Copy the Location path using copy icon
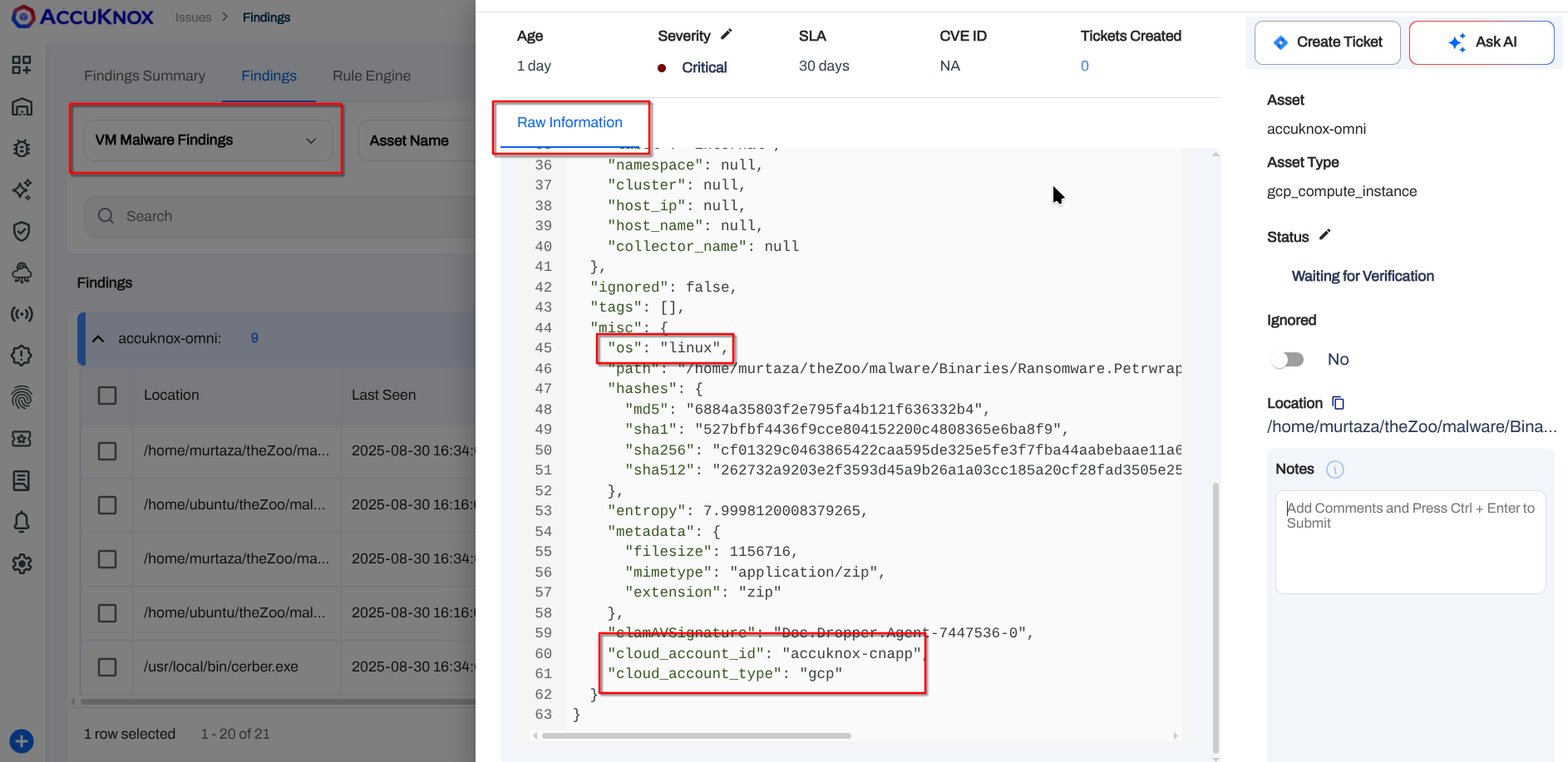 tap(1338, 403)
